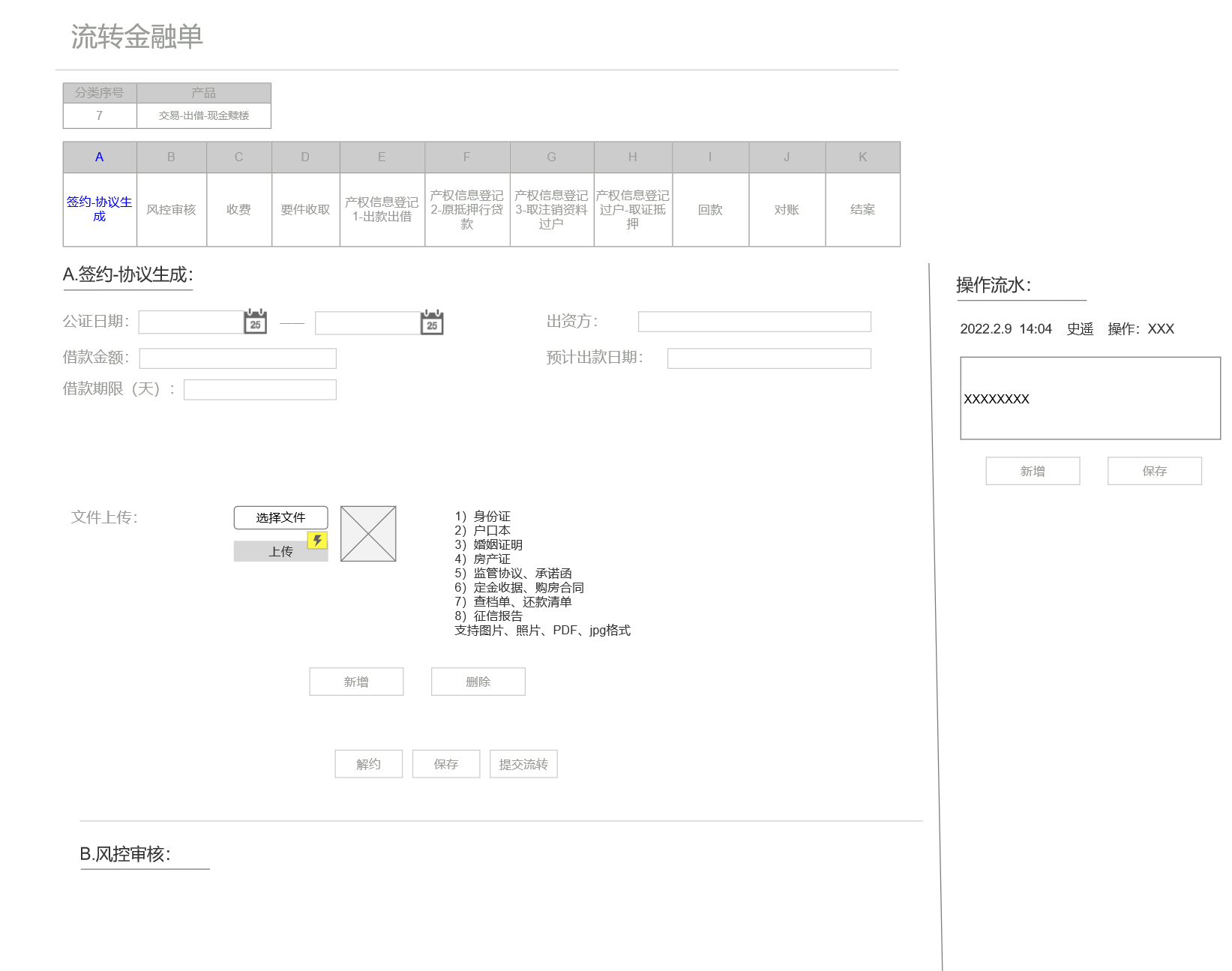The width and height of the screenshot is (1232, 971).
Task: Focus the 借款期限（天） input field
Action: (x=260, y=390)
